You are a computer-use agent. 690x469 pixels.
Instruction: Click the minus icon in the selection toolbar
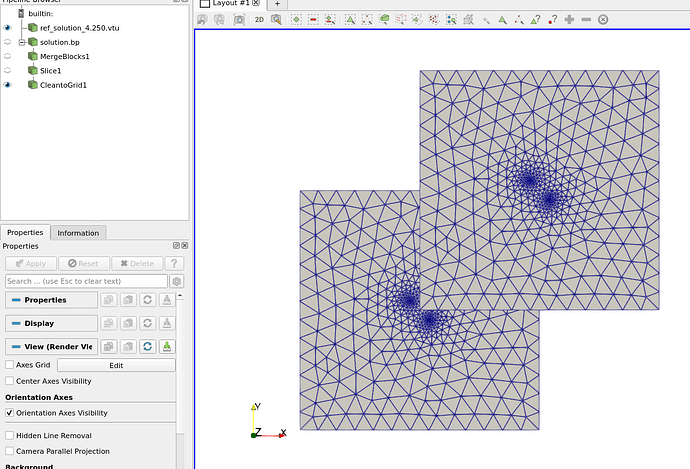586,19
